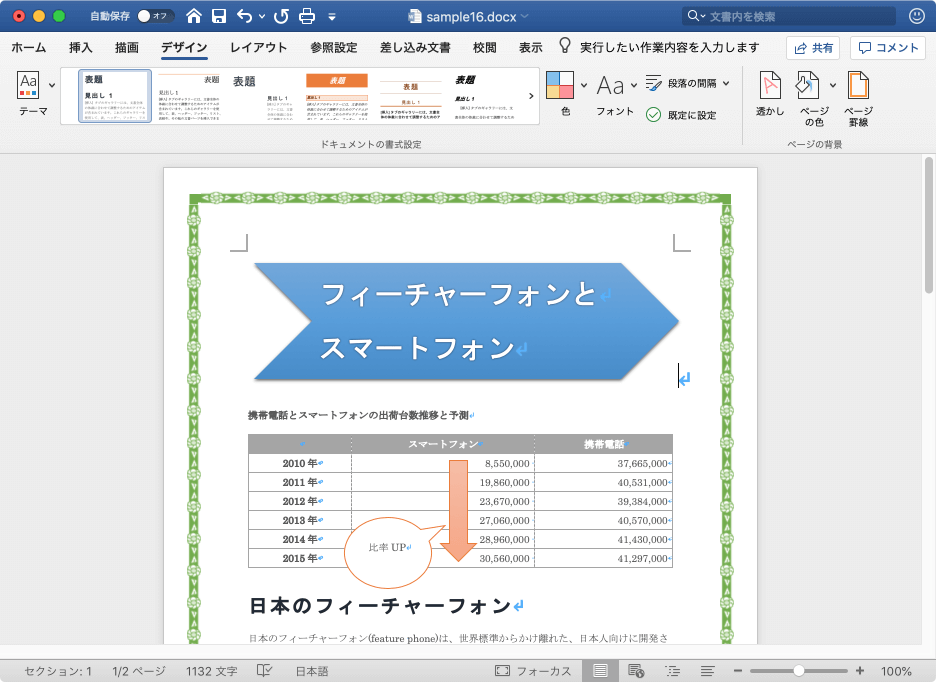Toggle AutoSave (自動保存) switch
This screenshot has height=682, width=936.
point(155,16)
